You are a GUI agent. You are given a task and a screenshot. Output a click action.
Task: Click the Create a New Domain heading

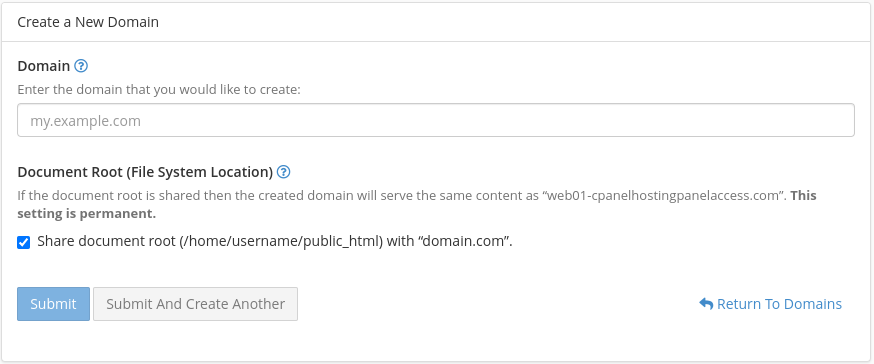click(x=88, y=22)
